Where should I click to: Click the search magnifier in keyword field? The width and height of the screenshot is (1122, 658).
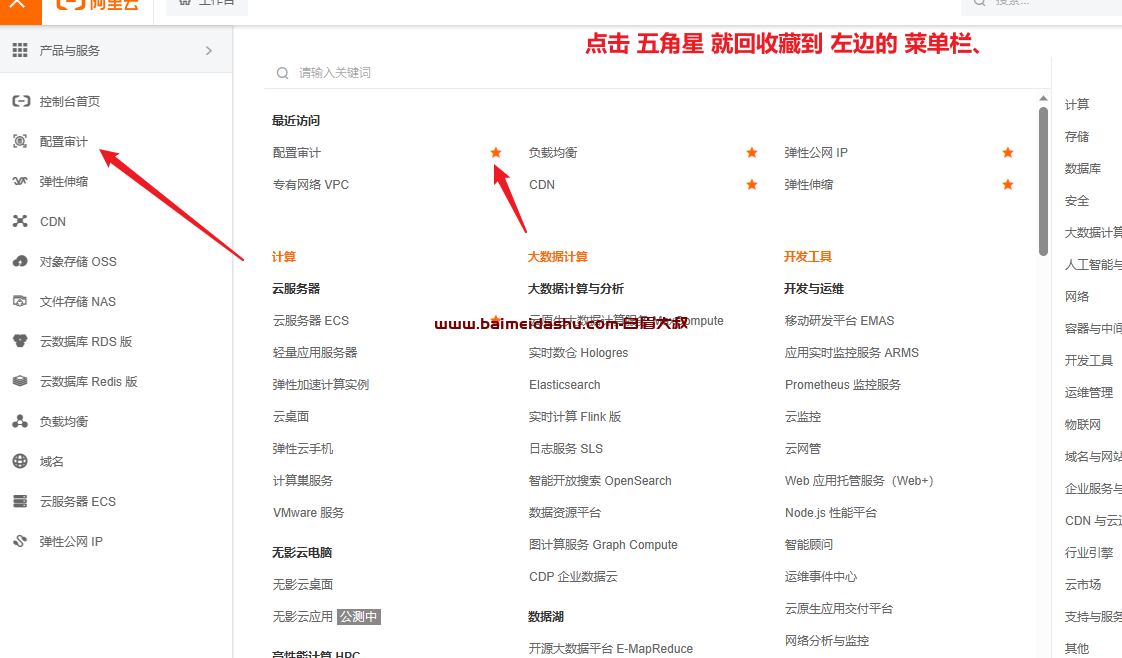283,73
